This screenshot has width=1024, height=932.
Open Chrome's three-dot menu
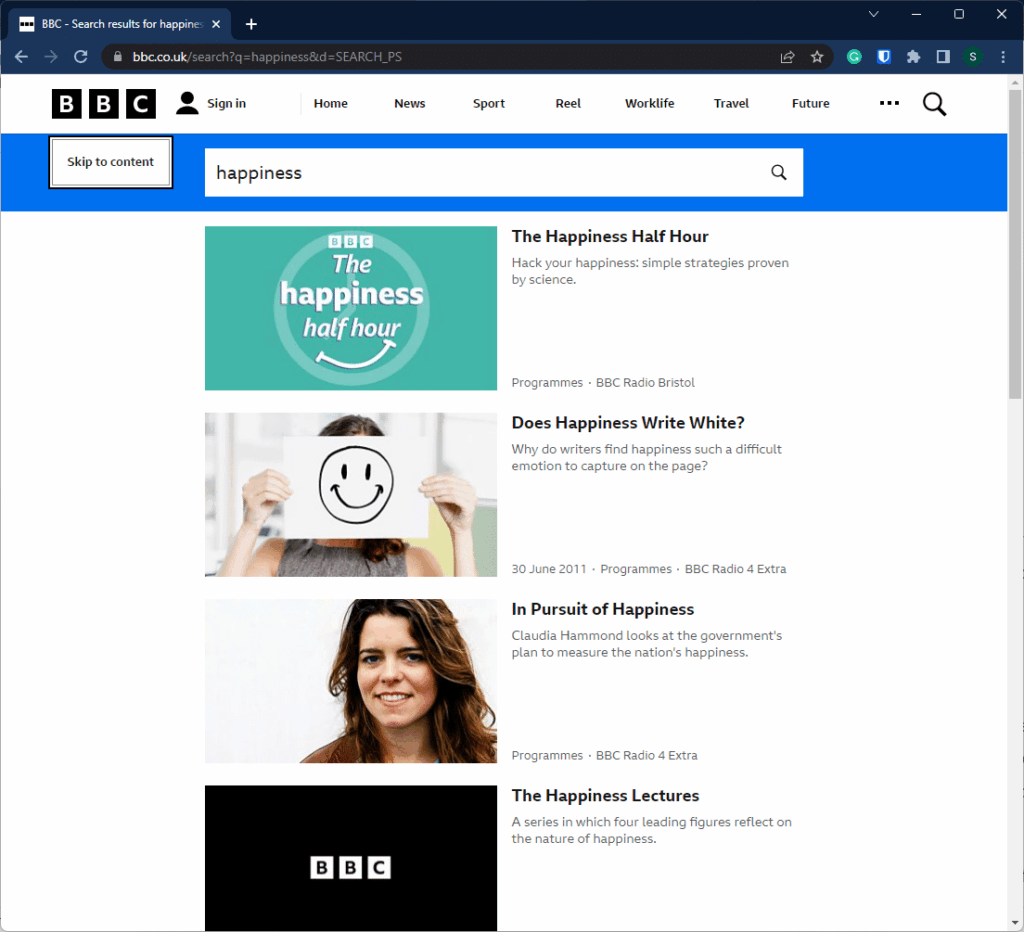click(x=1003, y=57)
